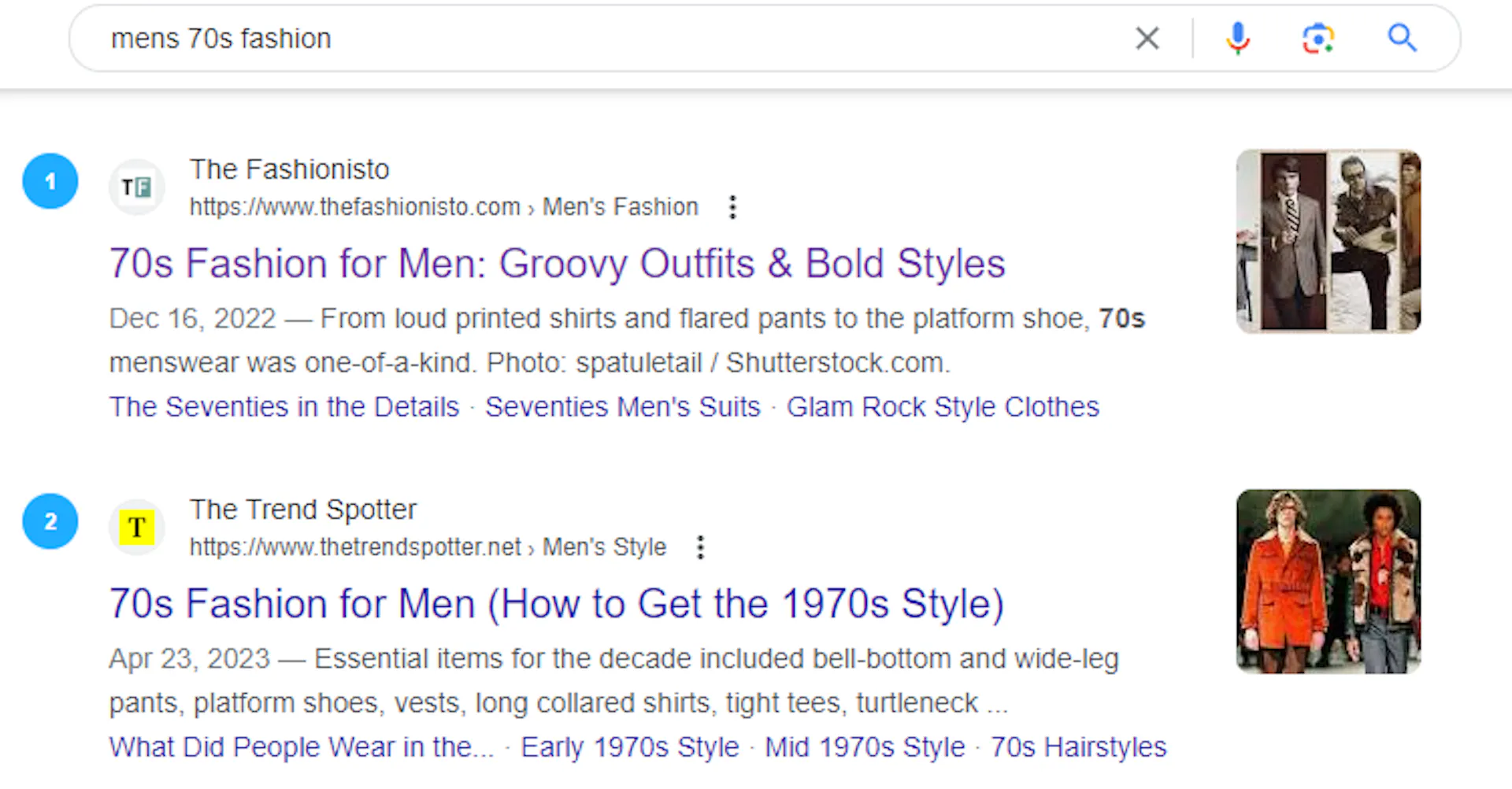Image resolution: width=1512 pixels, height=789 pixels.
Task: Start voice search with the microphone icon
Action: pyautogui.click(x=1238, y=38)
